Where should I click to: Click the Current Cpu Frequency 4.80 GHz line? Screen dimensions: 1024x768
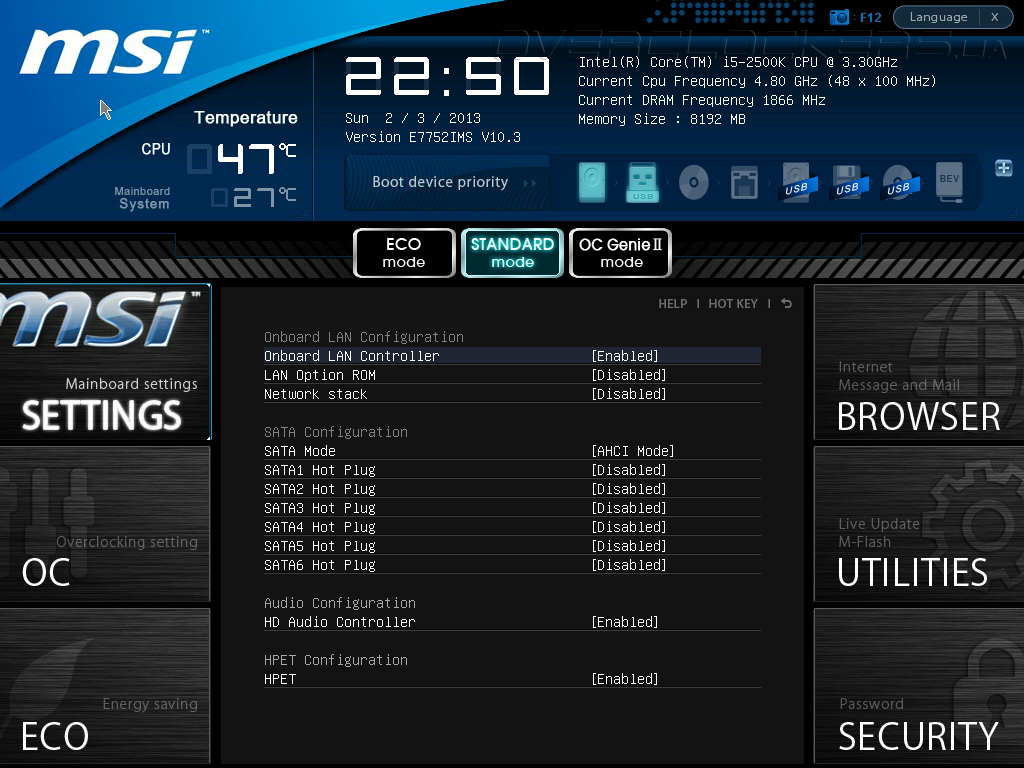pos(758,81)
